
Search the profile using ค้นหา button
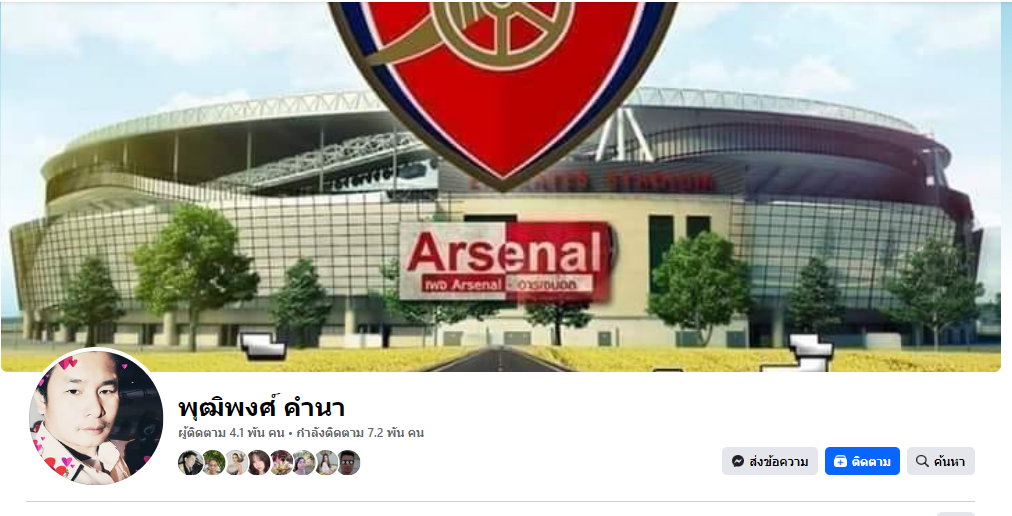[940, 461]
